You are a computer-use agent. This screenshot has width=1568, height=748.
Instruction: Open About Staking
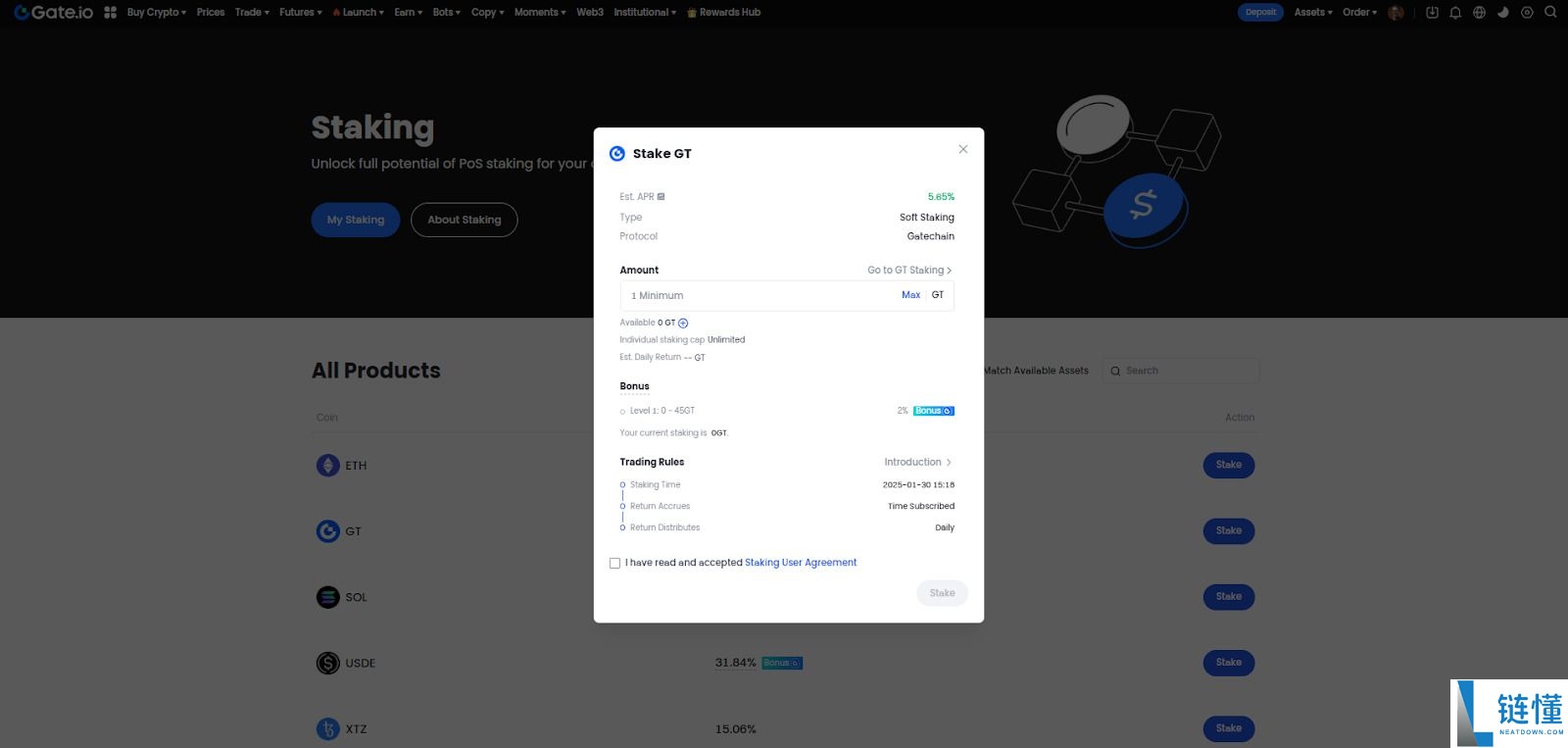tap(465, 220)
